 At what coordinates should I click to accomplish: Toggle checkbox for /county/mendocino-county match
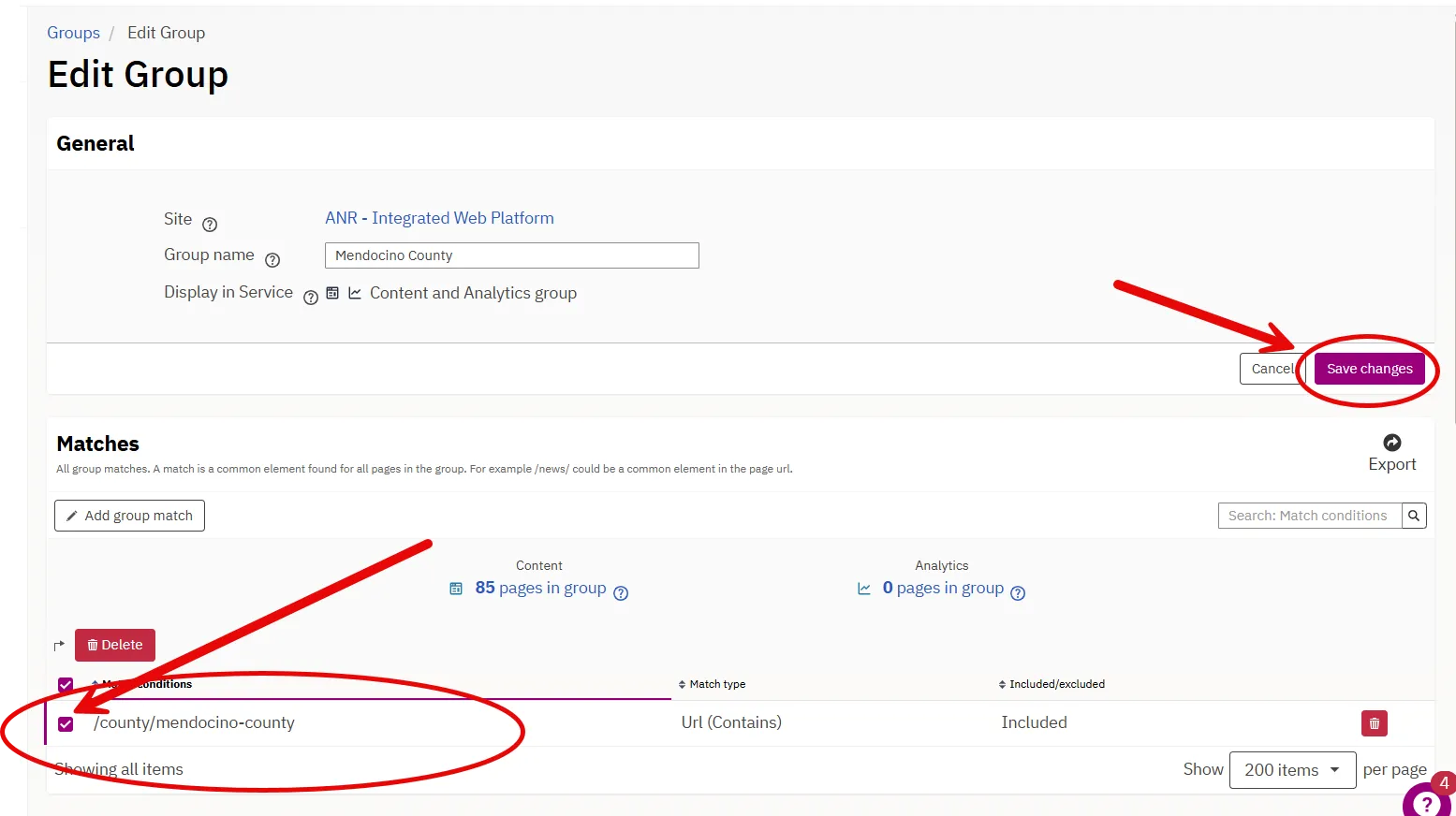65,723
